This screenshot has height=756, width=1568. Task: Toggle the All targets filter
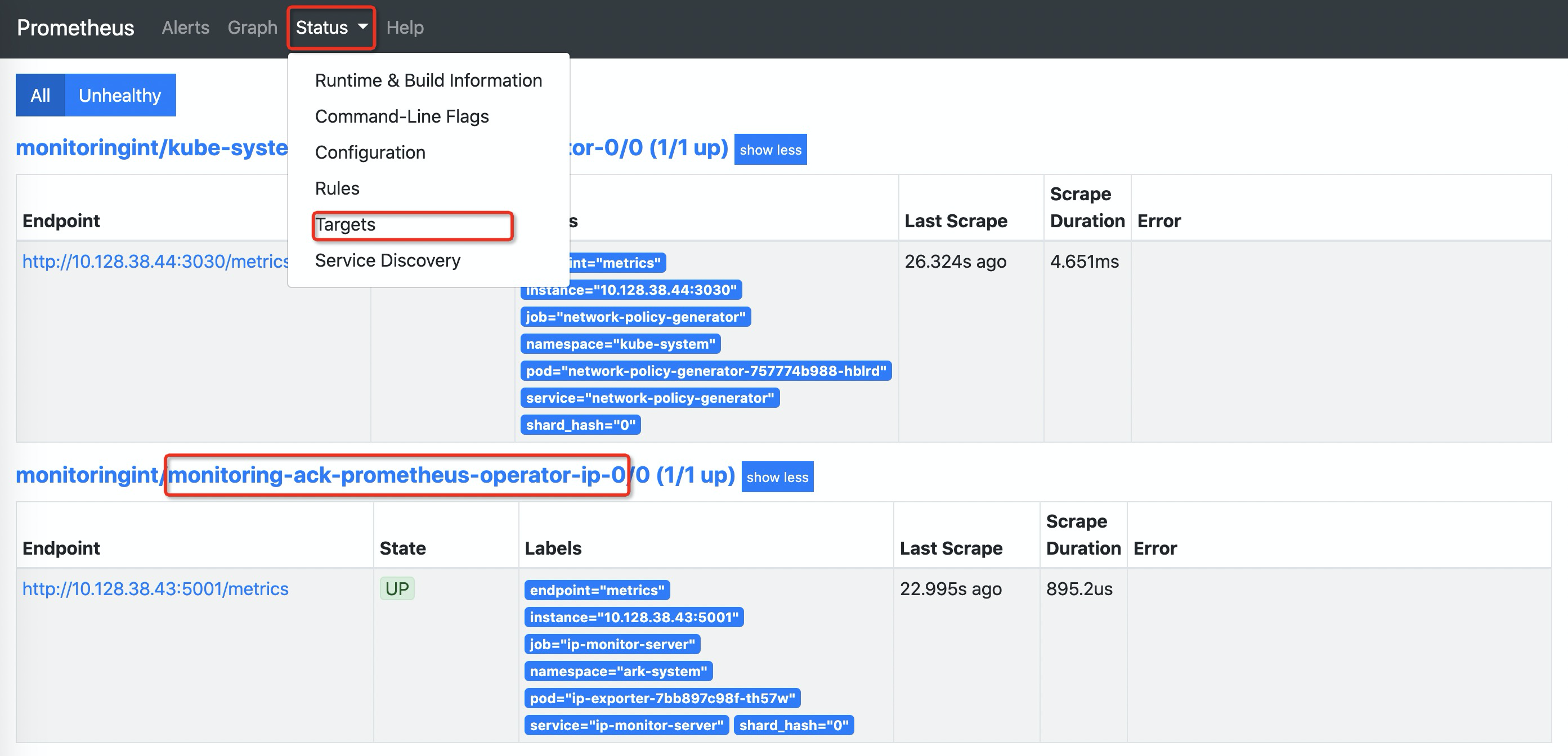pyautogui.click(x=40, y=95)
